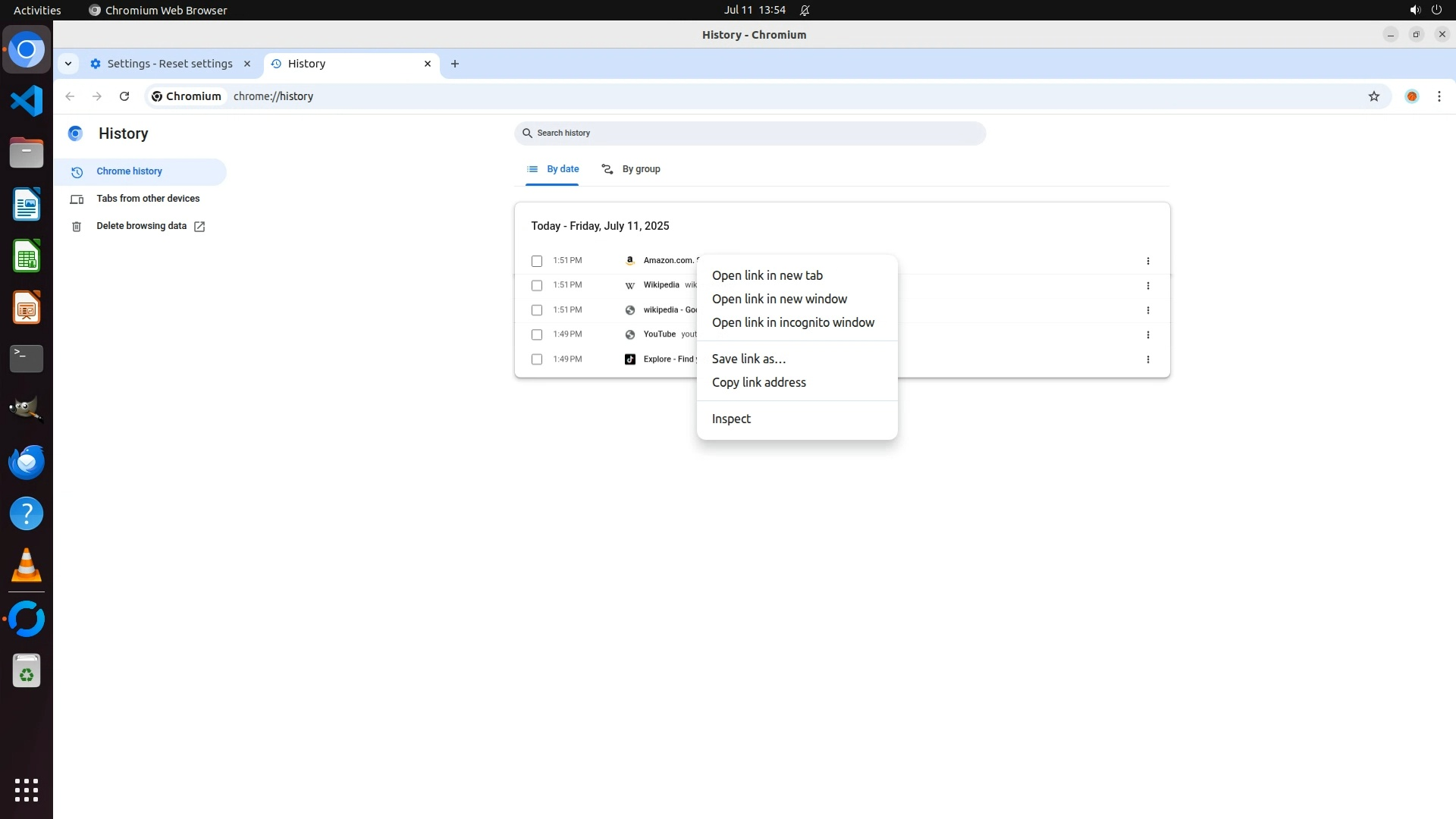The width and height of the screenshot is (1456, 819).
Task: Click Chrome history sidebar link
Action: click(129, 171)
